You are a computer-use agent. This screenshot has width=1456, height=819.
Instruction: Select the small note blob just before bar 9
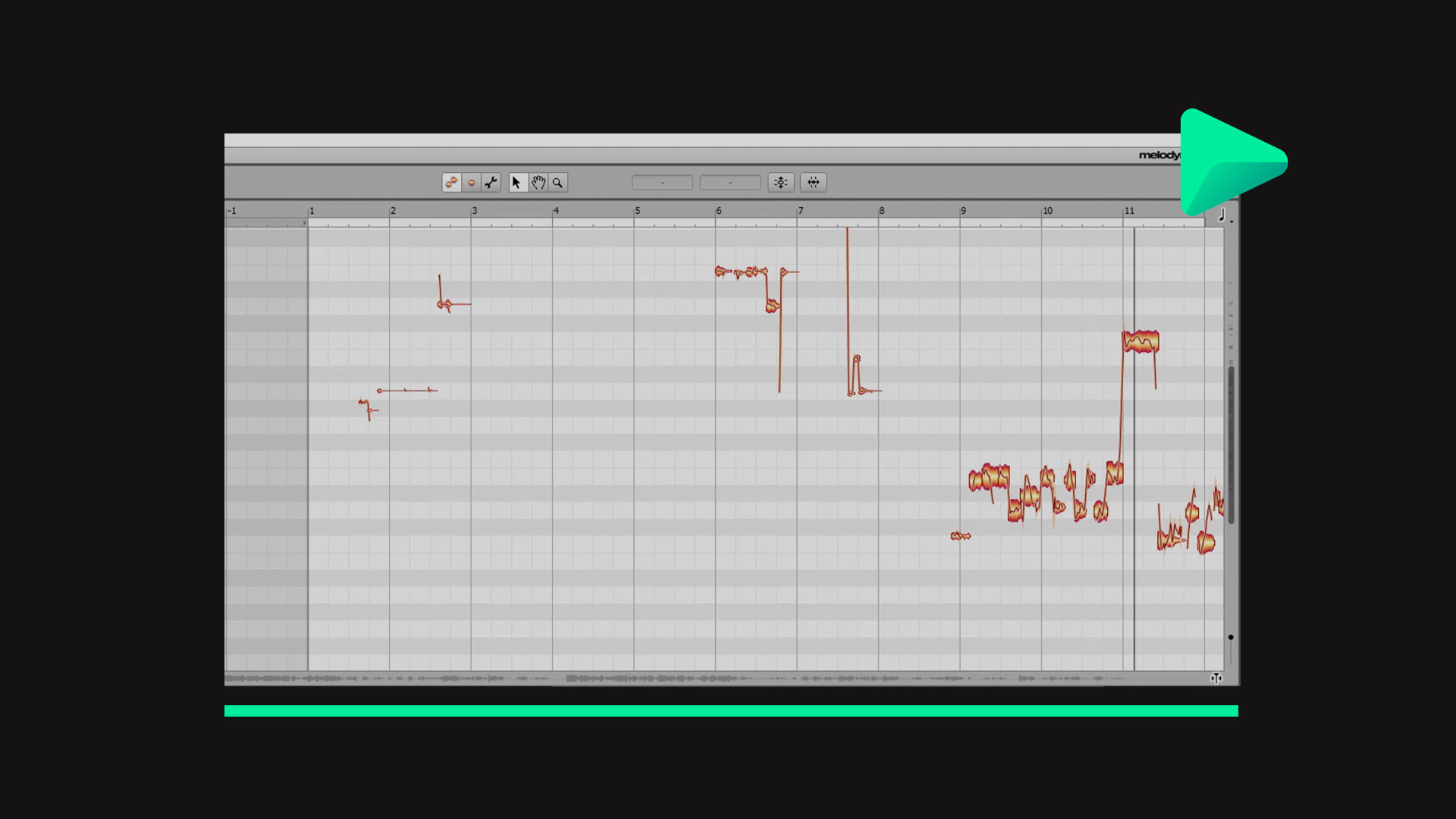point(960,536)
